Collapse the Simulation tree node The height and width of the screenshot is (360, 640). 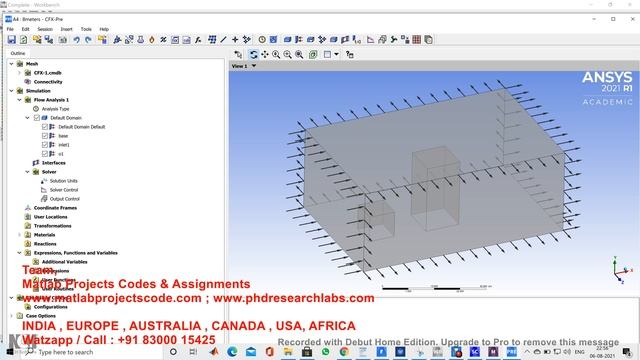(x=11, y=91)
